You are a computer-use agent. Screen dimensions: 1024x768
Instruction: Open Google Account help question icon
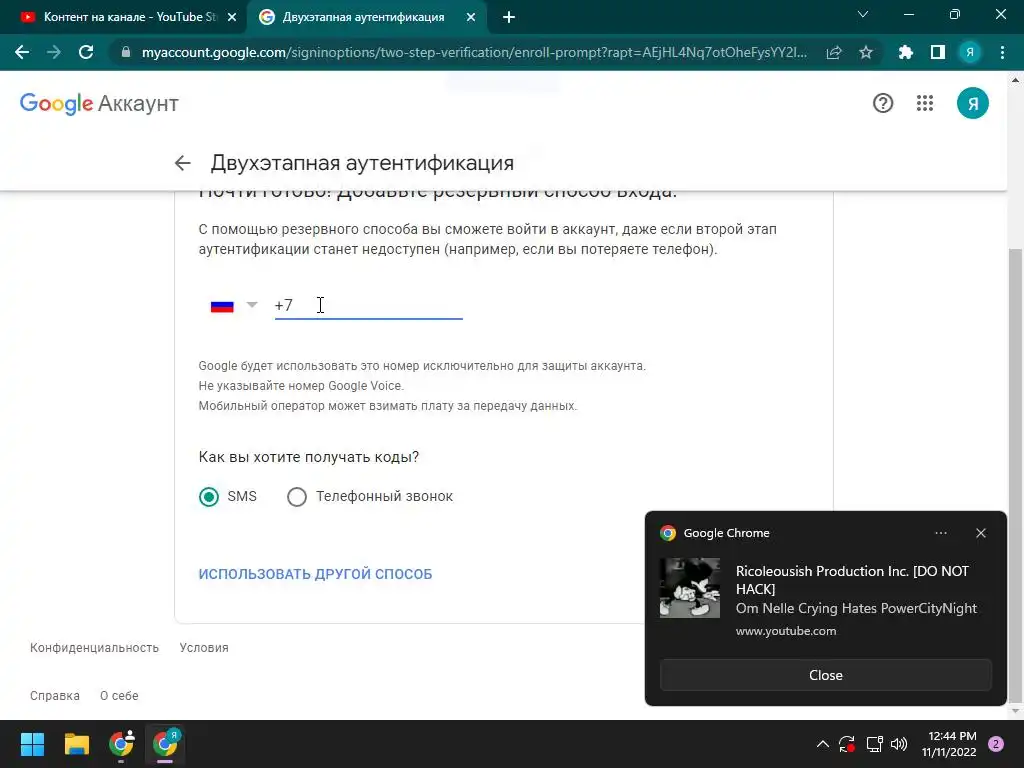coord(883,103)
